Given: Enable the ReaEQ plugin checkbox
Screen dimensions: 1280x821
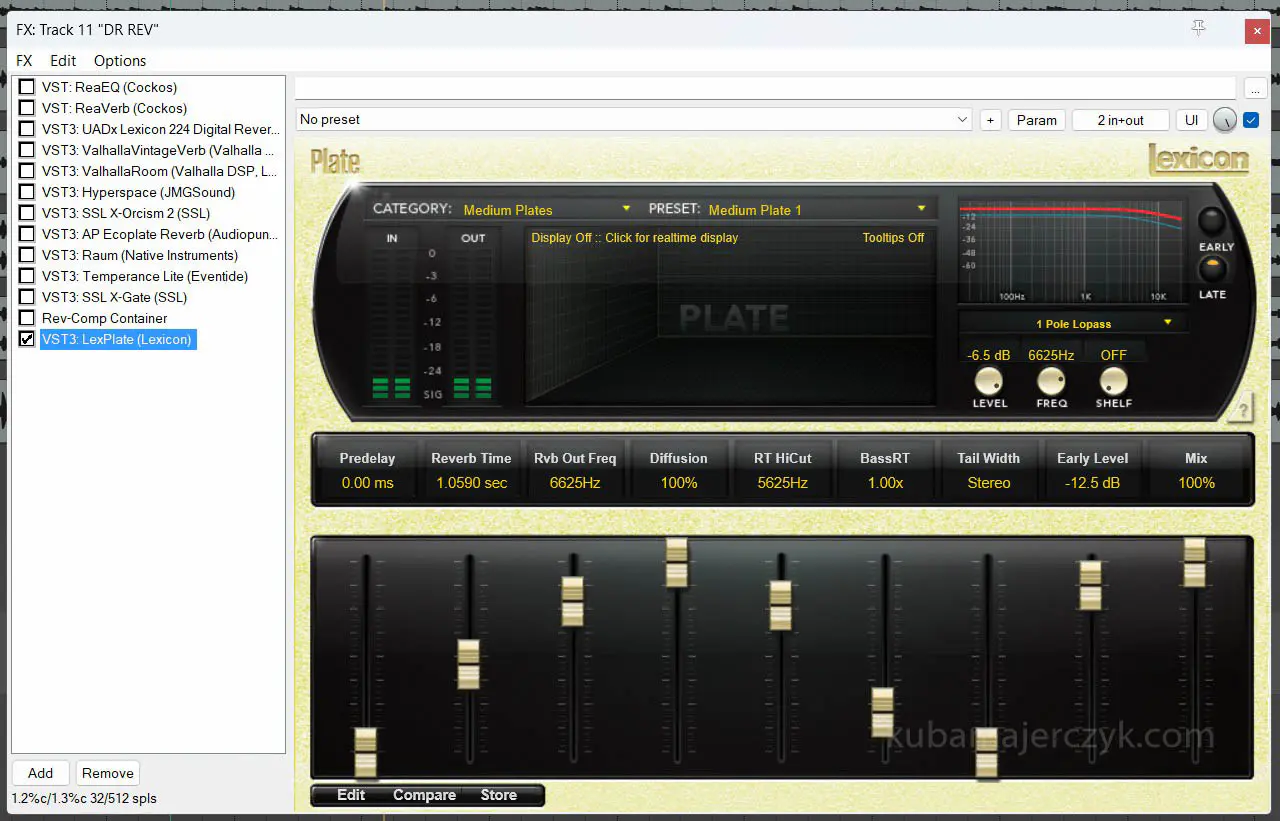Looking at the screenshot, I should (x=27, y=87).
